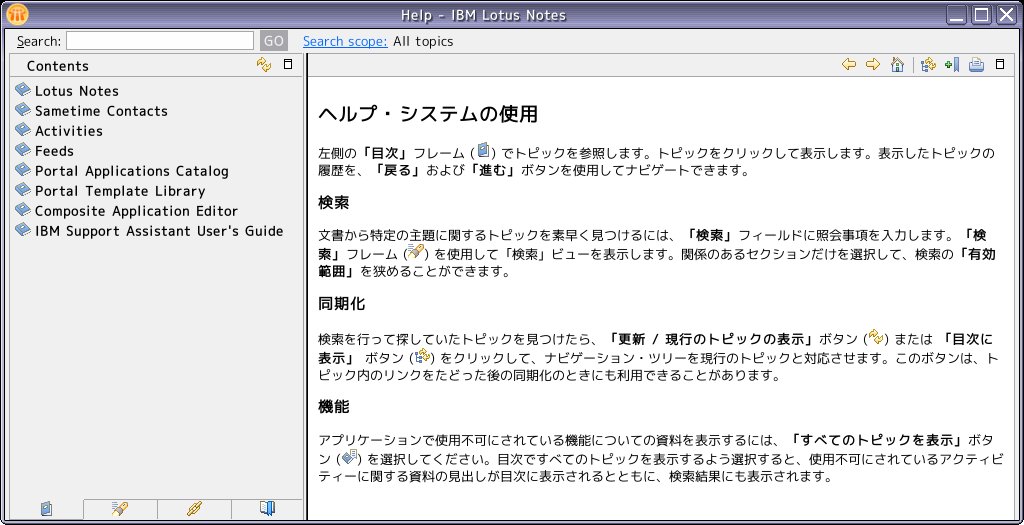Click the IBM Support Assistant book icon
The width and height of the screenshot is (1024, 525).
pyautogui.click(x=23, y=230)
